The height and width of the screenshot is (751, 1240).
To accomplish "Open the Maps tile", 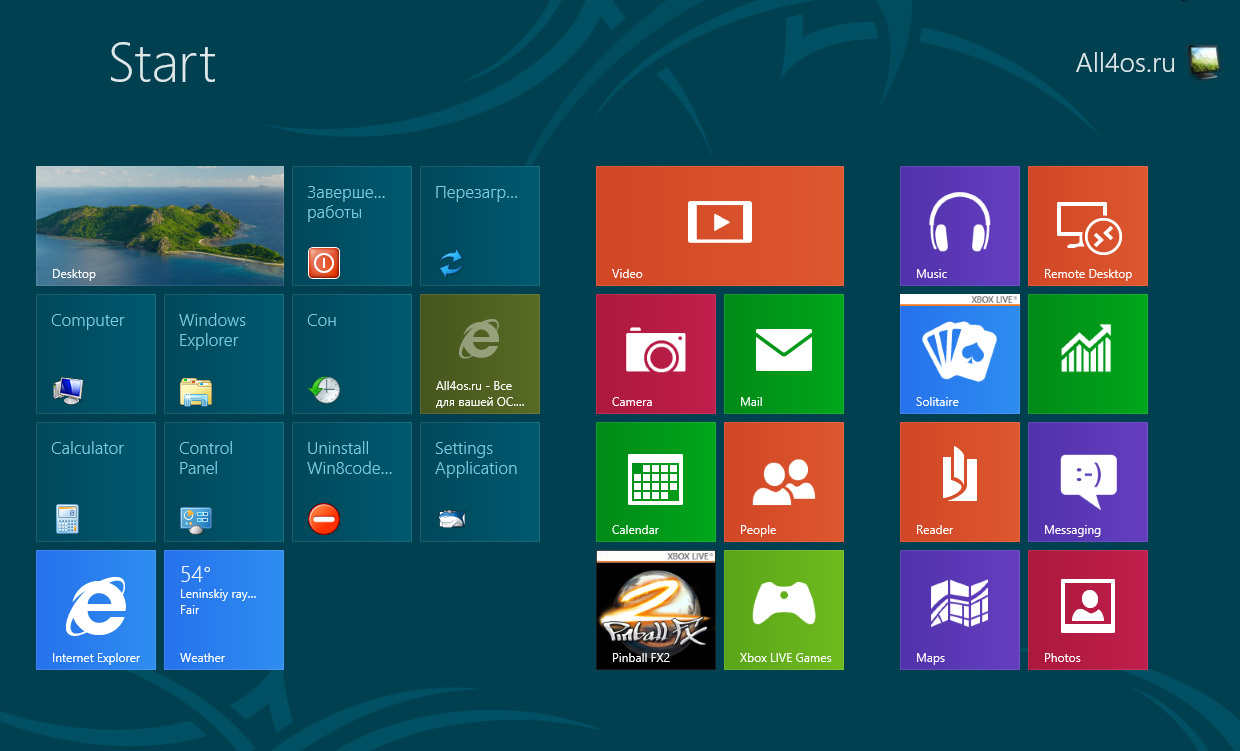I will pyautogui.click(x=960, y=610).
